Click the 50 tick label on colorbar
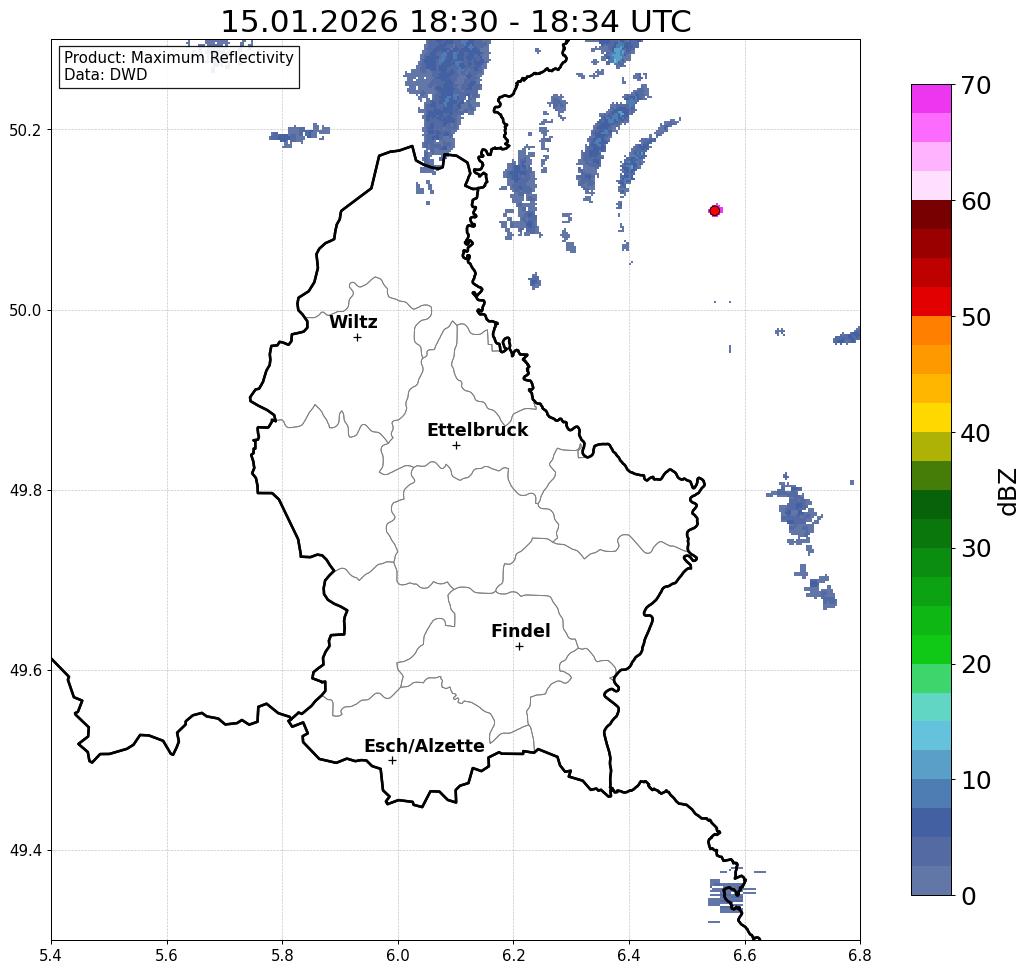Viewport: 1029px width, 973px height. pos(976,318)
